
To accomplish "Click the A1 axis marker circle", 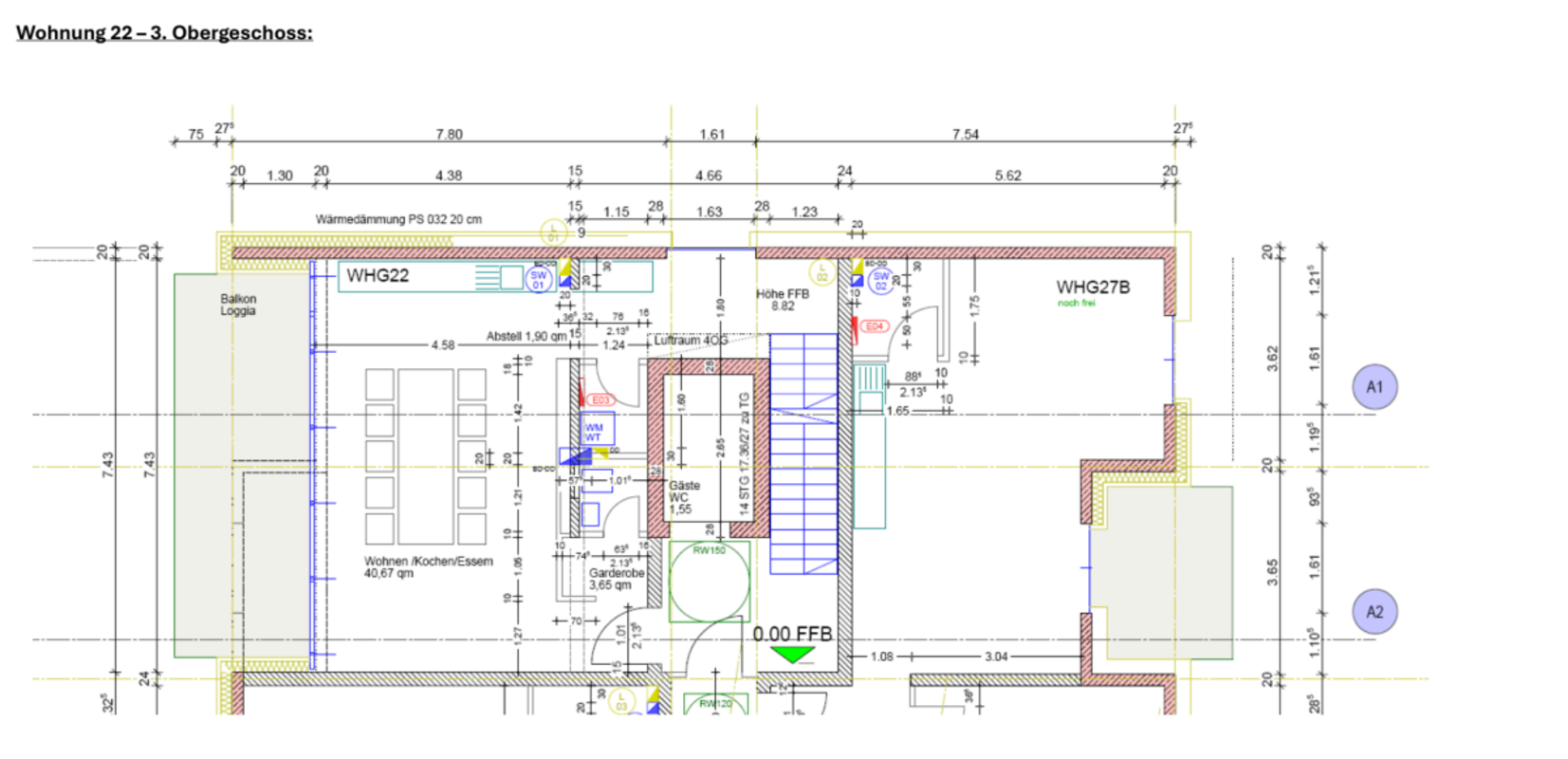I will coord(1374,386).
